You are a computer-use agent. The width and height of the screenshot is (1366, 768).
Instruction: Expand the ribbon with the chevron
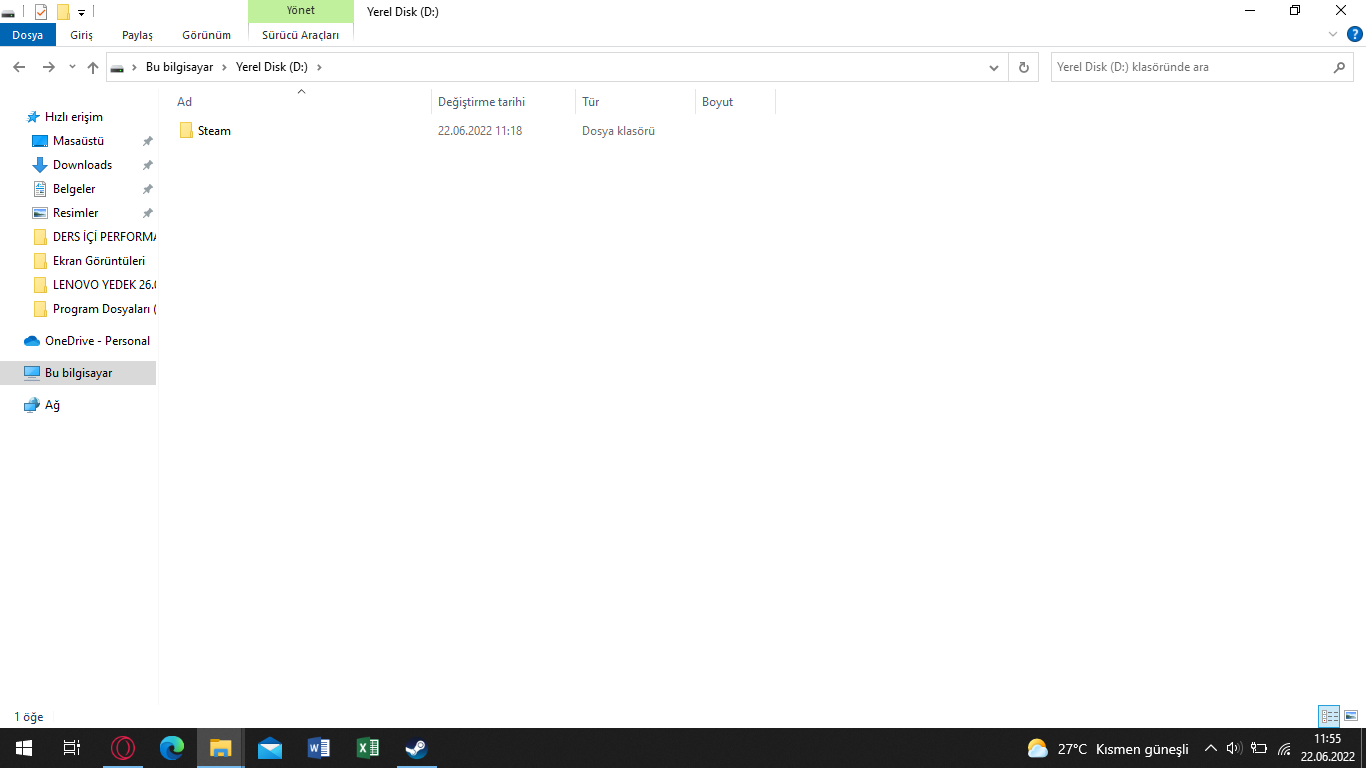(x=1332, y=34)
